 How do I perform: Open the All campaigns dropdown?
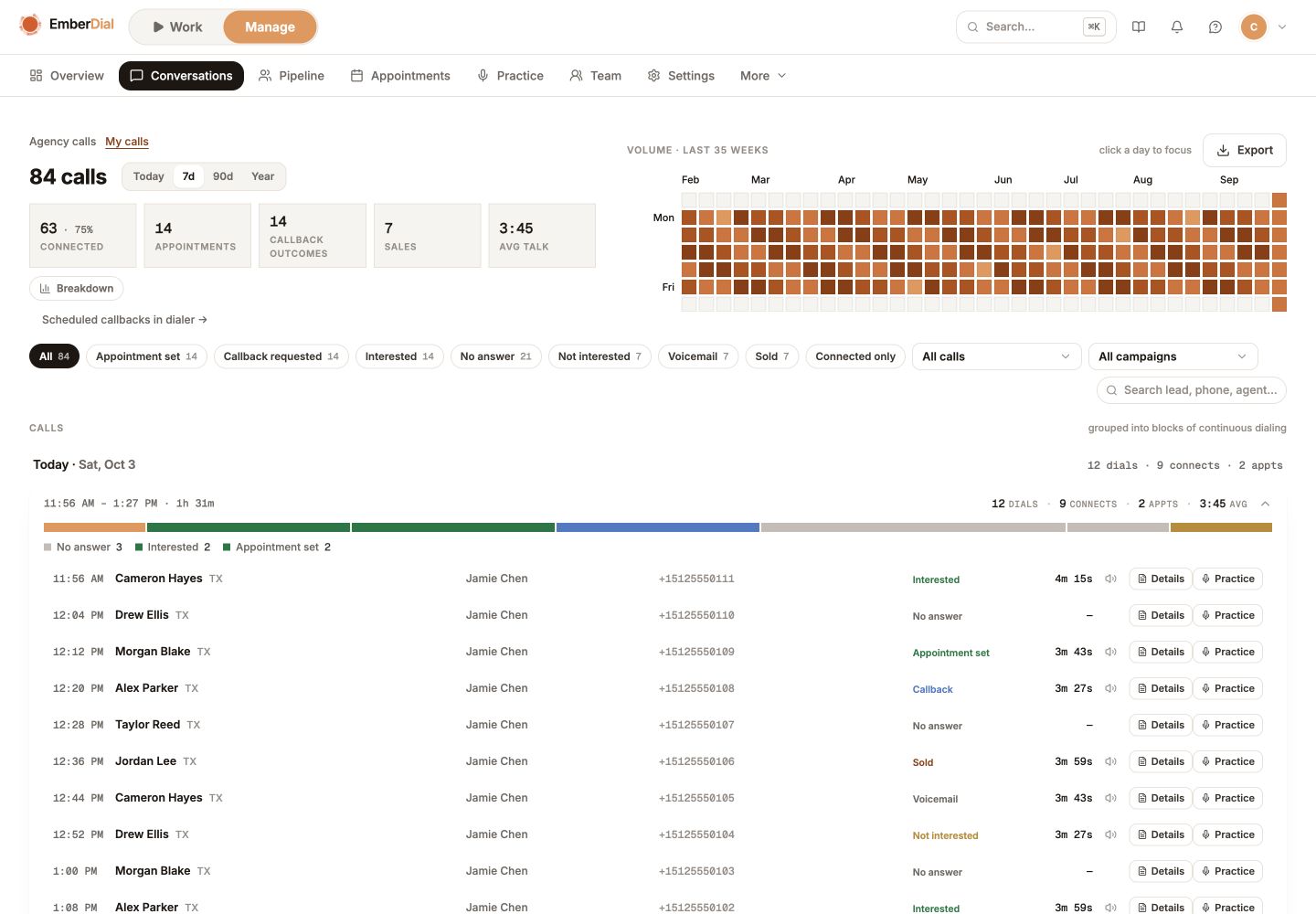click(x=1173, y=356)
